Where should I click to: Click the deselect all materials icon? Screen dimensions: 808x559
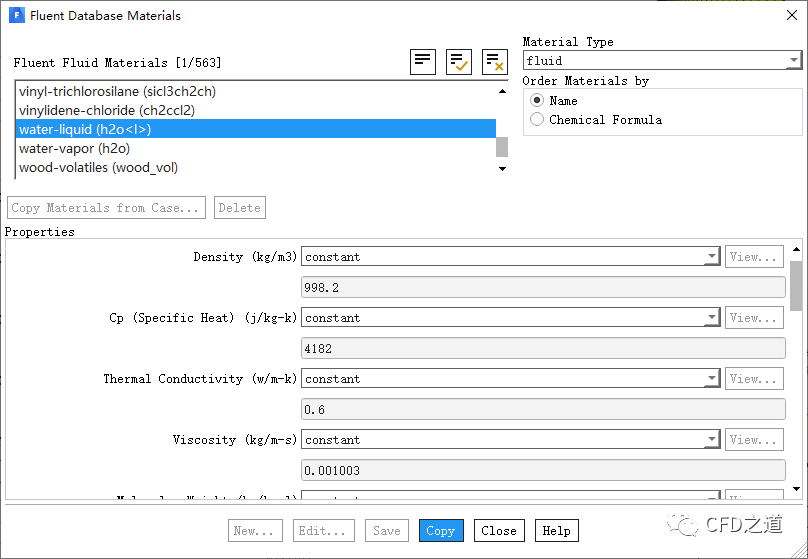click(x=494, y=61)
